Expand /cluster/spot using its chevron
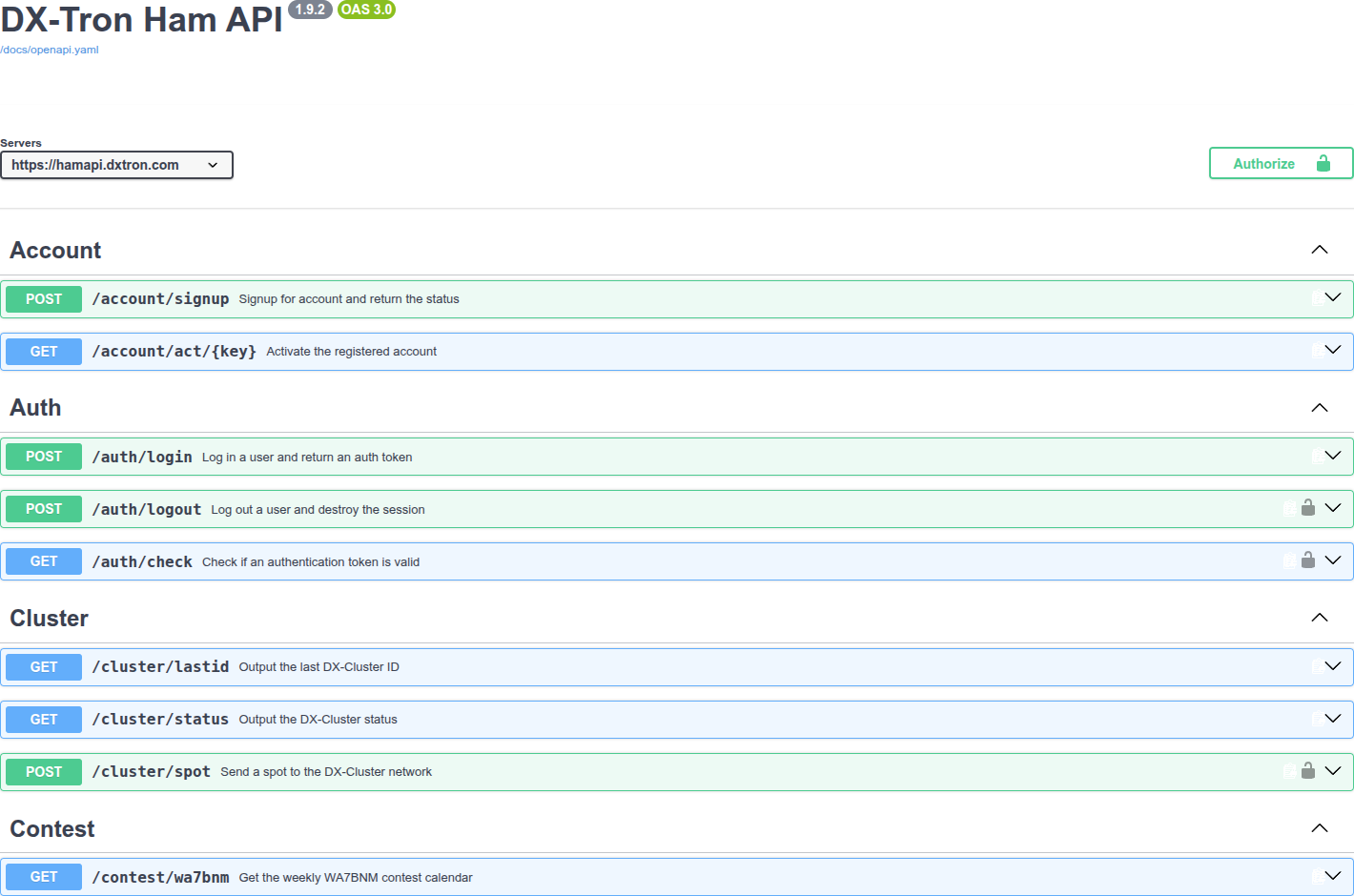The image size is (1354, 896). pos(1333,771)
